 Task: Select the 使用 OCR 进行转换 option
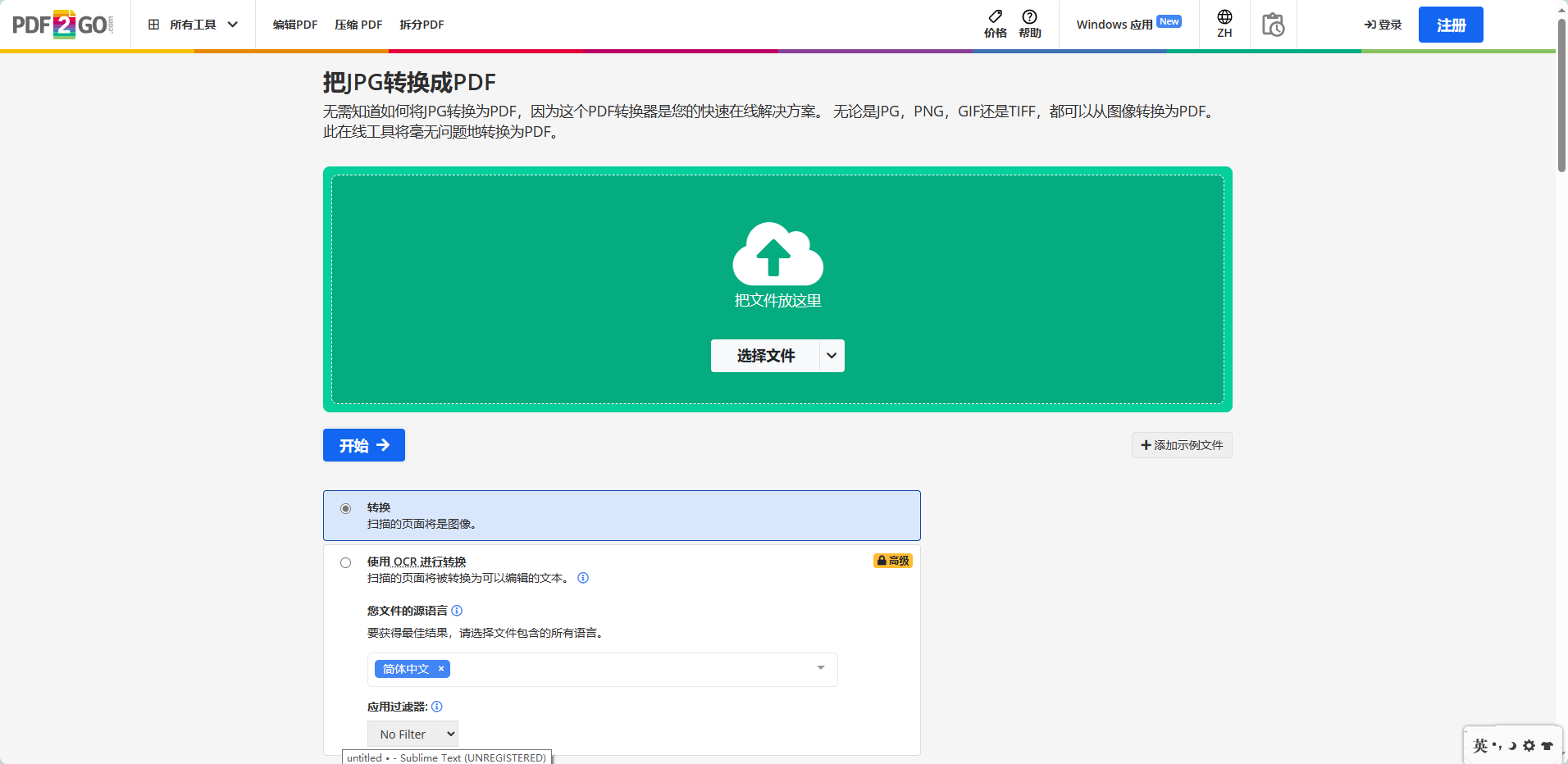click(345, 562)
